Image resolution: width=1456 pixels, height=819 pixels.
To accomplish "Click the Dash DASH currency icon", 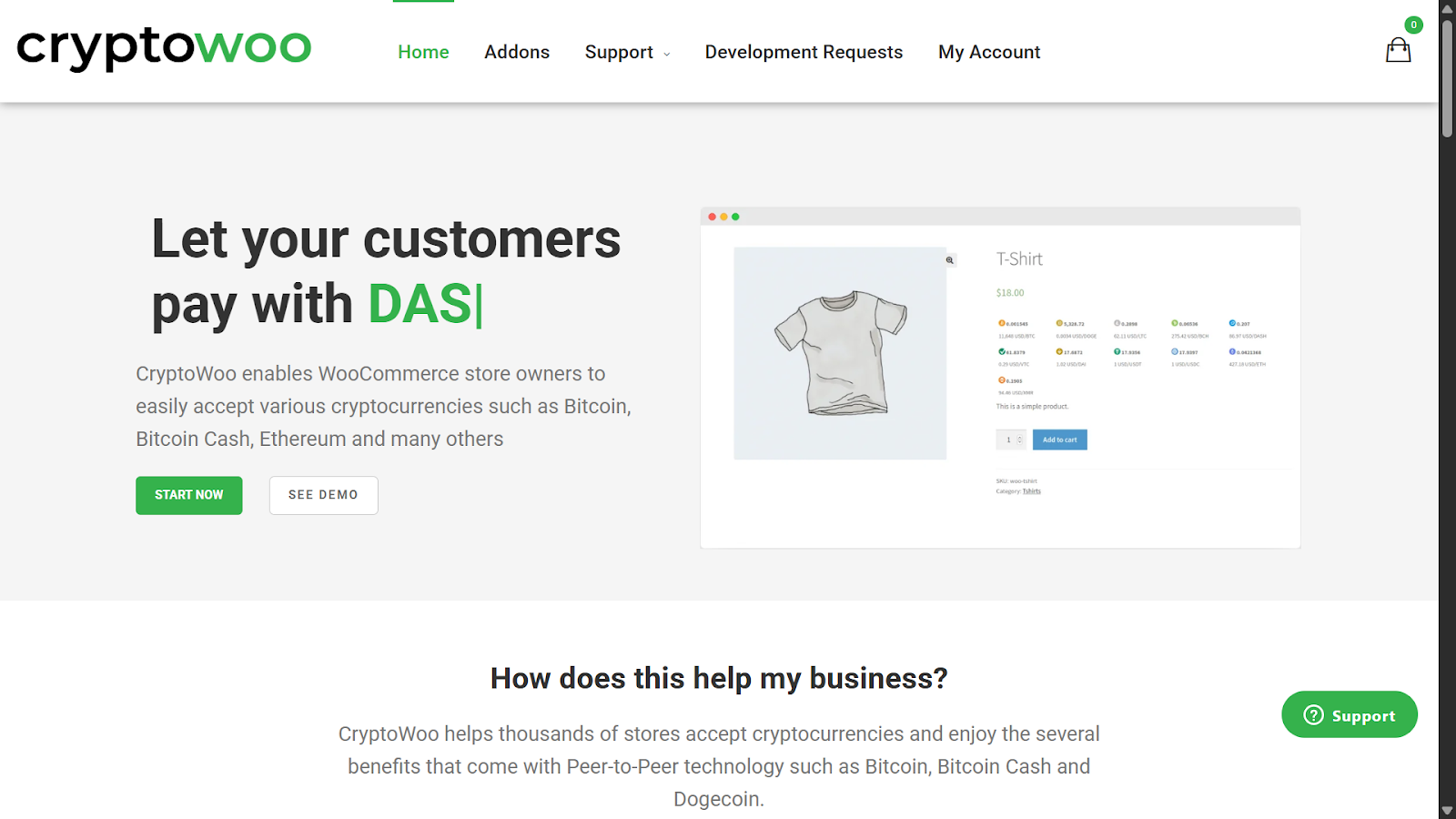I will [1230, 323].
